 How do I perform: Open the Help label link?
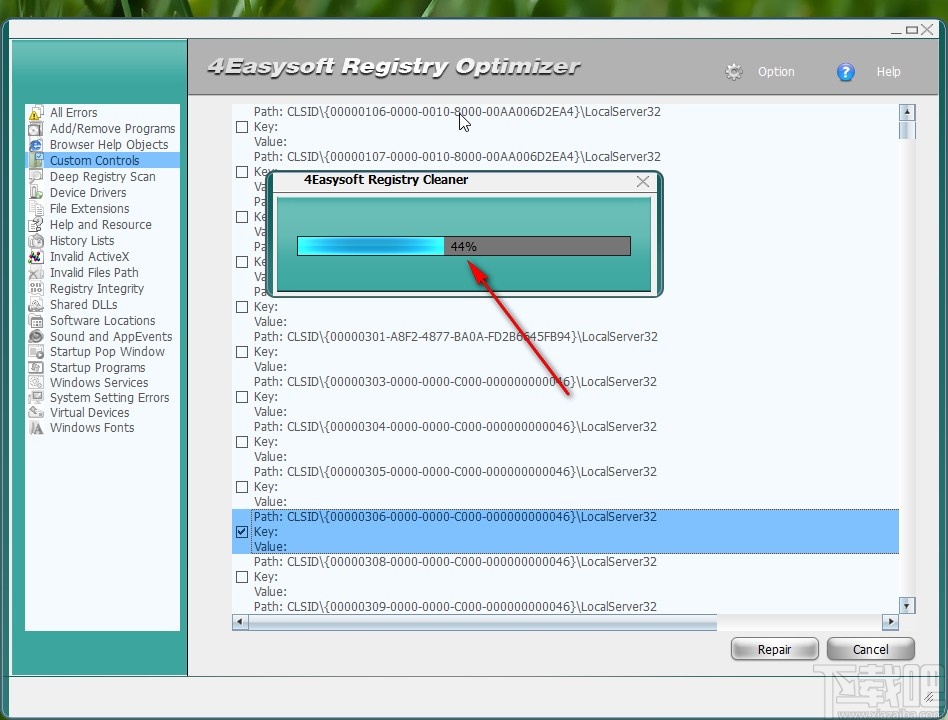888,72
